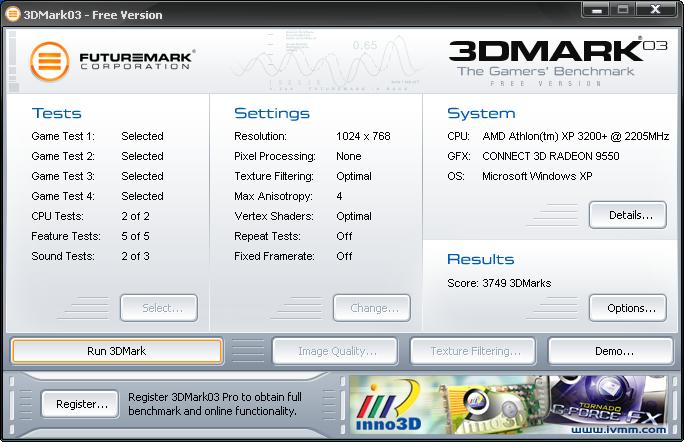Click the 'Fixed Framerate:' label
Screen dimensions: 684x442
[x=274, y=256]
